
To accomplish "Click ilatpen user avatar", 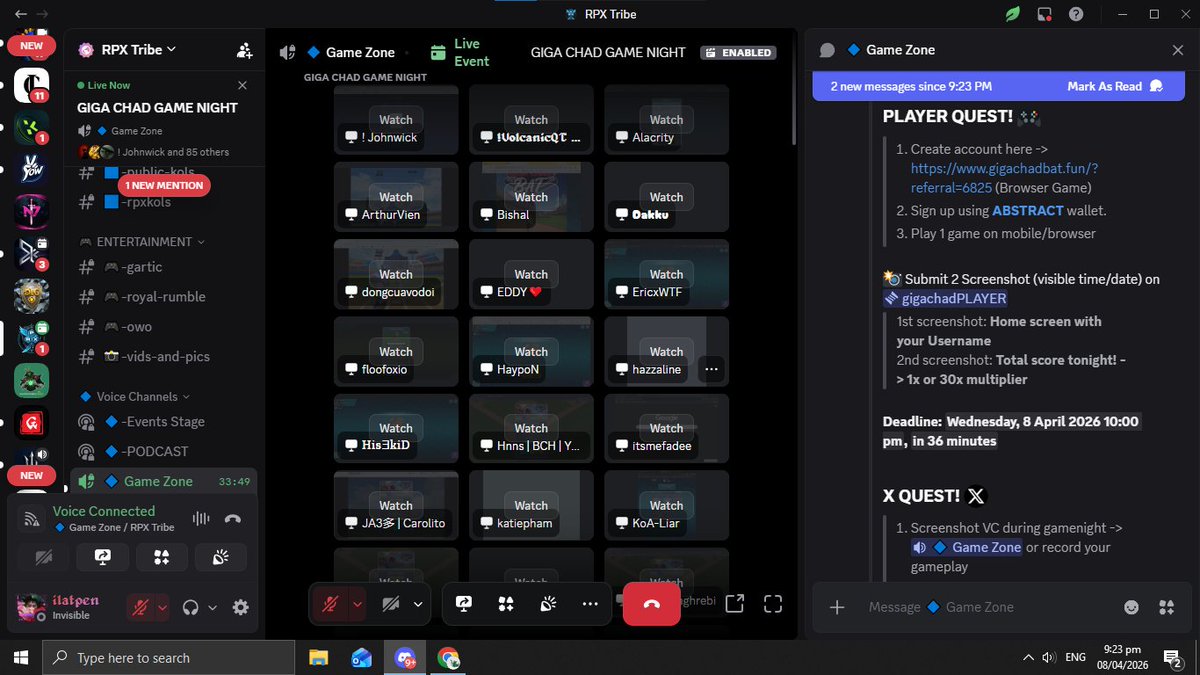I will pos(32,607).
